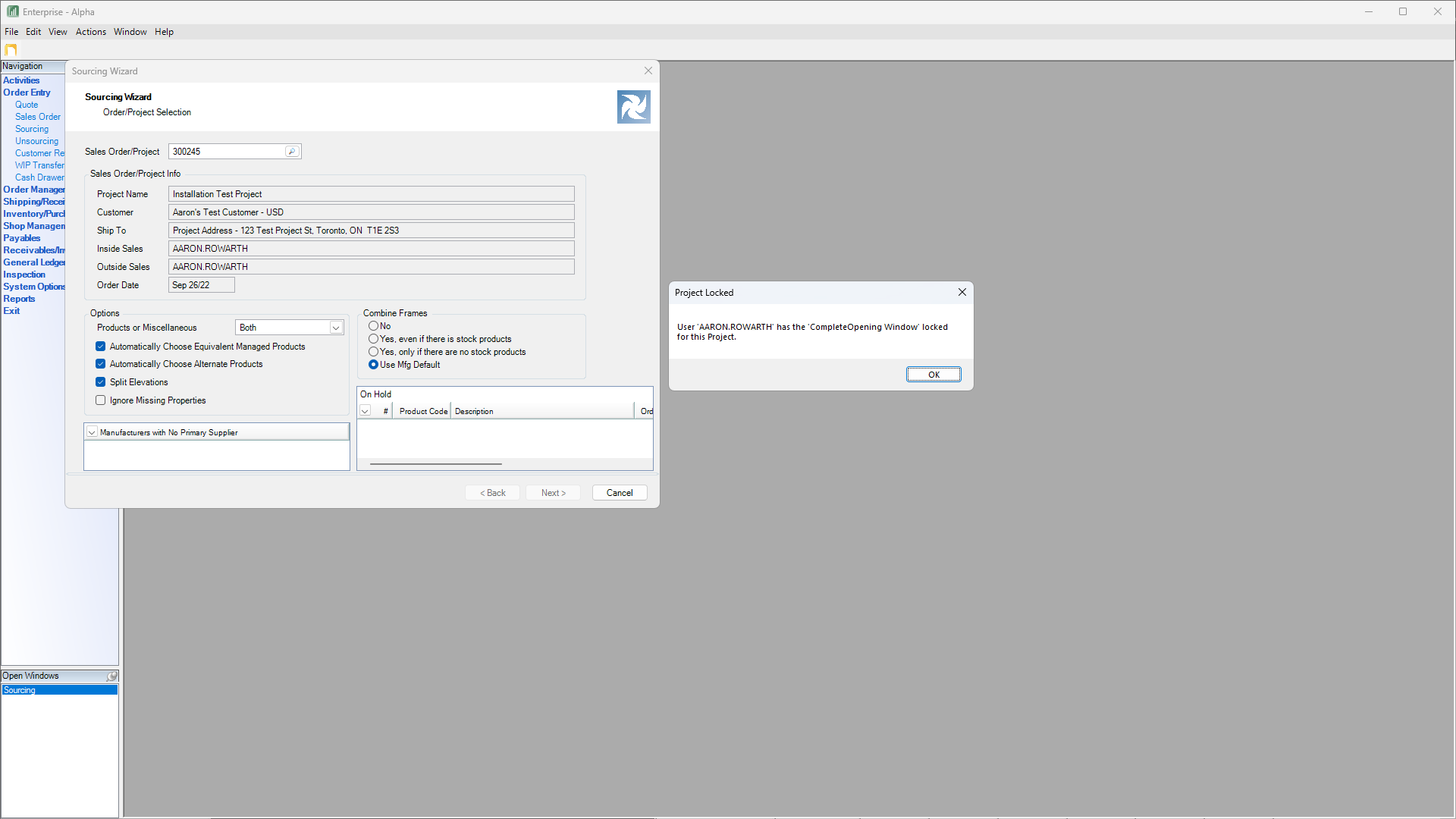Click Cancel in the Sourcing Wizard
The image size is (1456, 819).
click(619, 493)
